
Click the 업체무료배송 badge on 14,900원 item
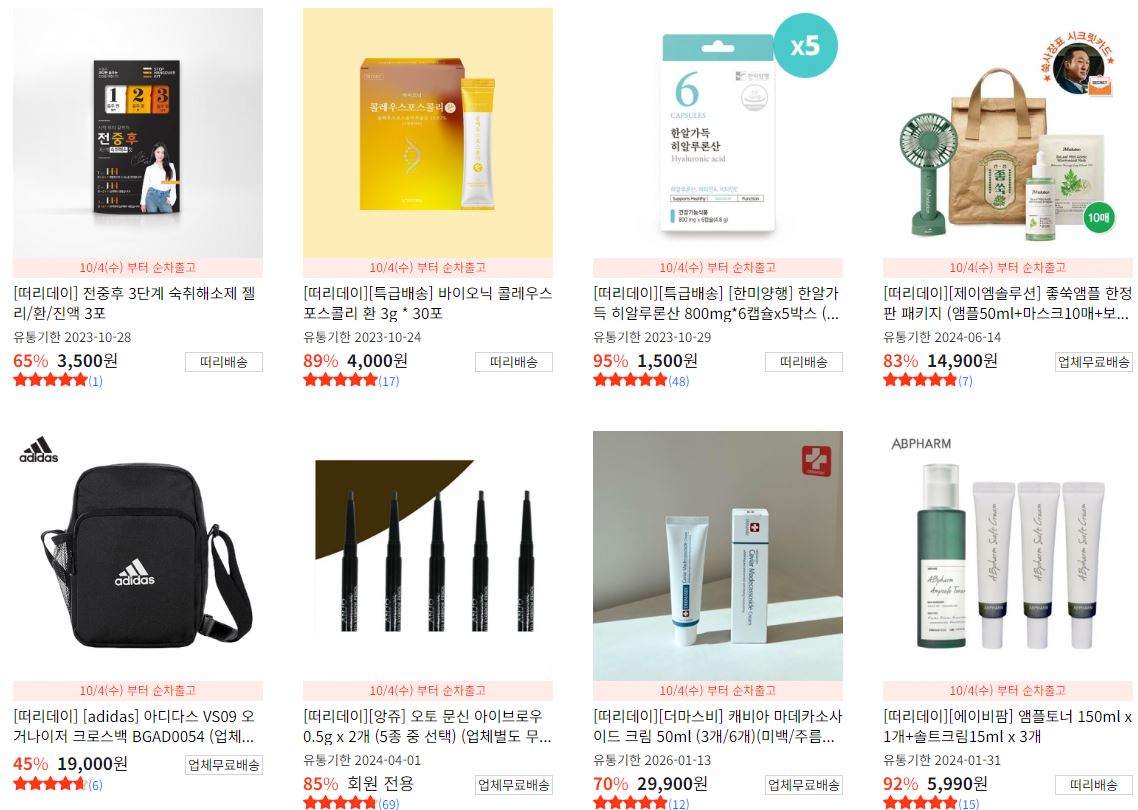1094,362
